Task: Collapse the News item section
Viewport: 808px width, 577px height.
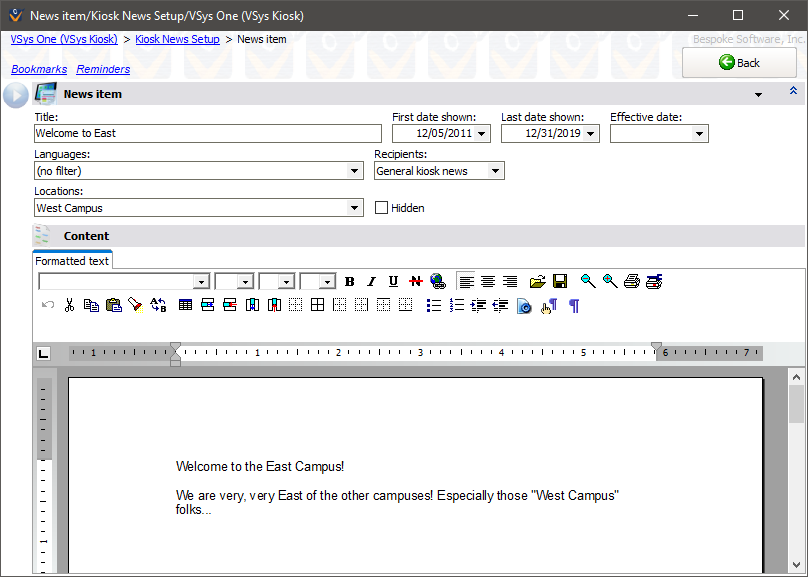Action: pyautogui.click(x=793, y=91)
